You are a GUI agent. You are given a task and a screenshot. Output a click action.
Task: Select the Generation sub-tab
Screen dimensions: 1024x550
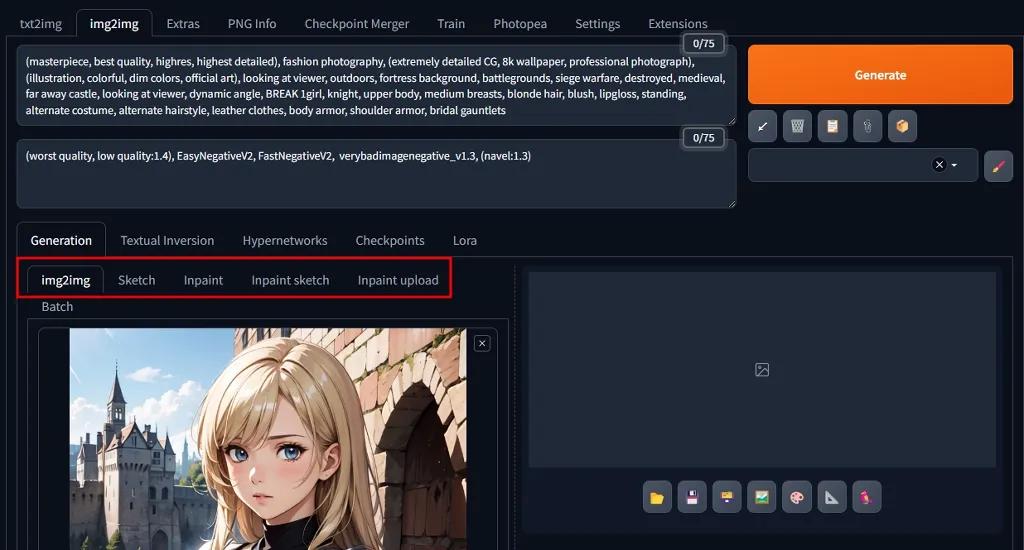pyautogui.click(x=61, y=240)
